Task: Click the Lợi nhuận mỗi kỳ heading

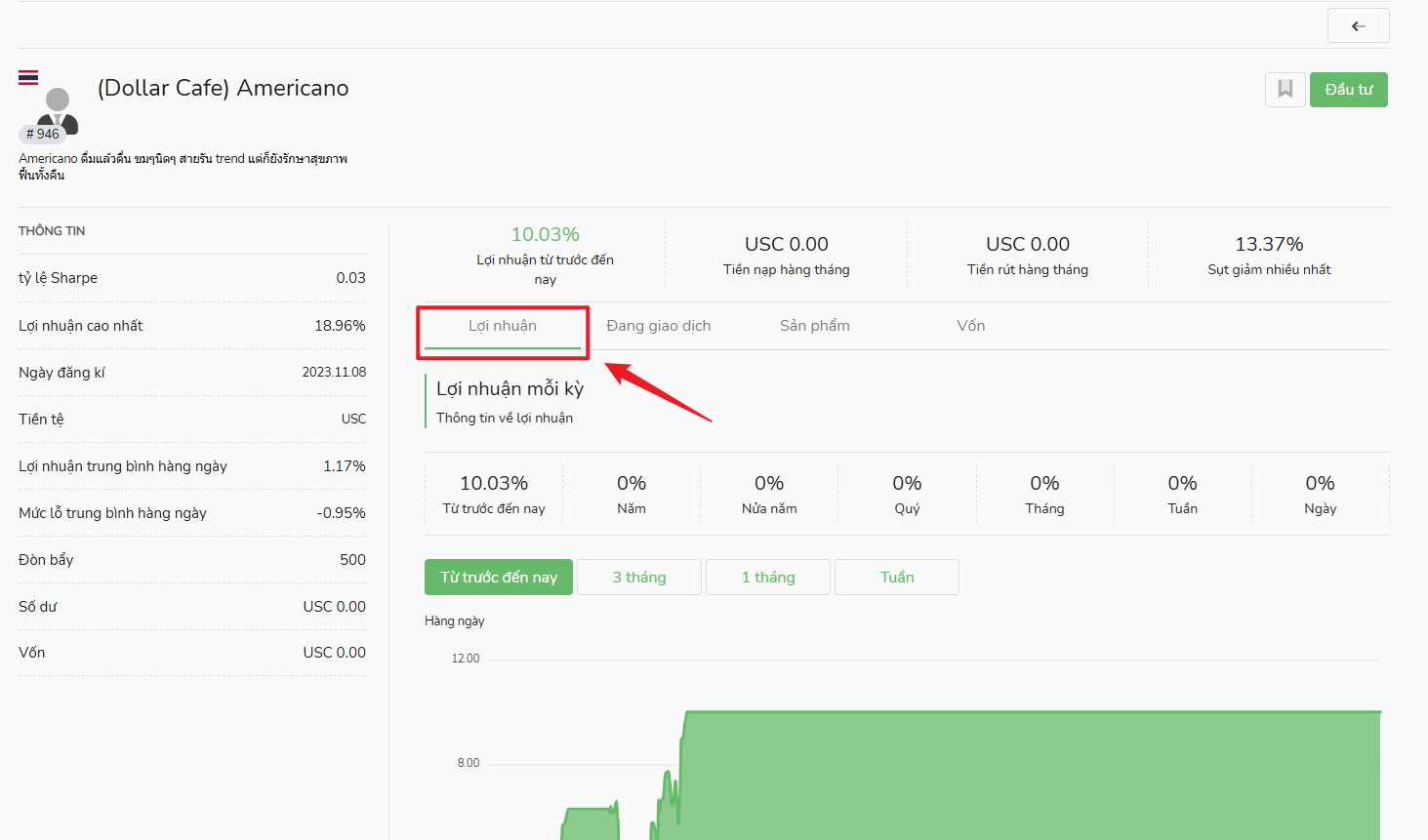Action: (510, 388)
